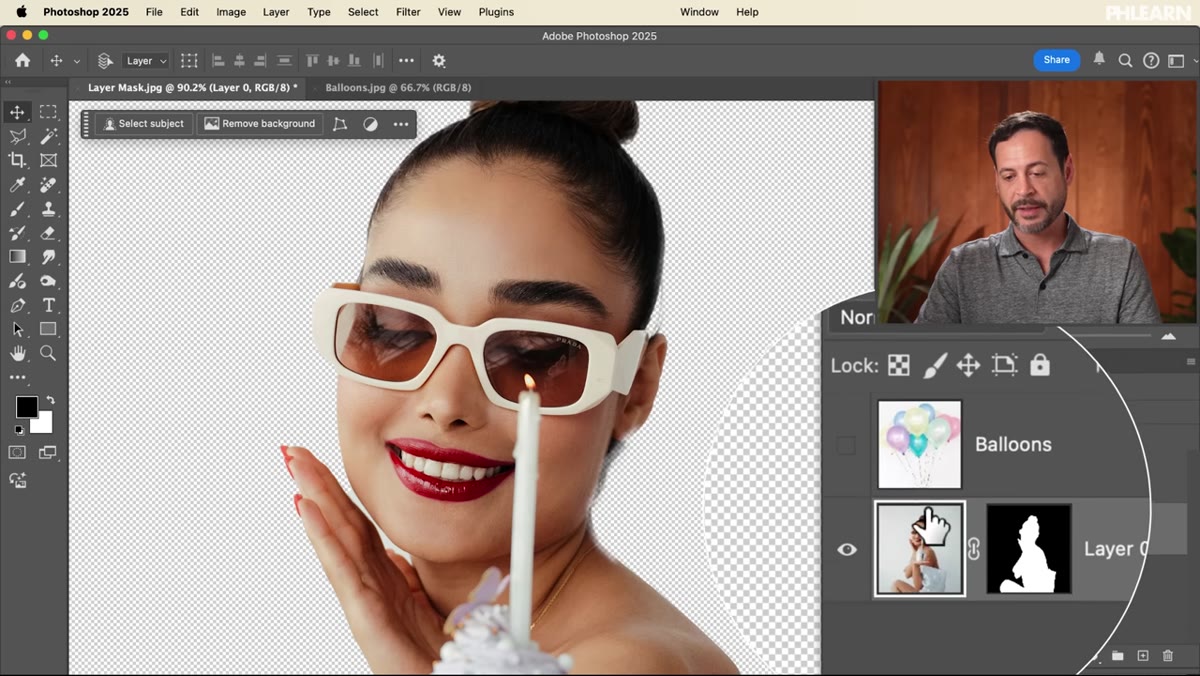
Task: Select the Pen tool
Action: pyautogui.click(x=17, y=305)
